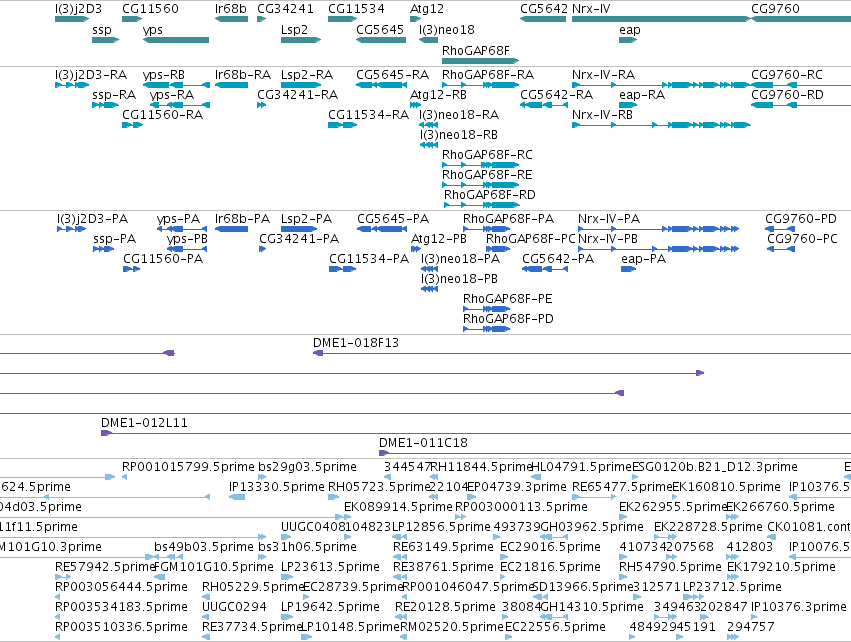Click the eap gene label
851x642 pixels.
[630, 30]
